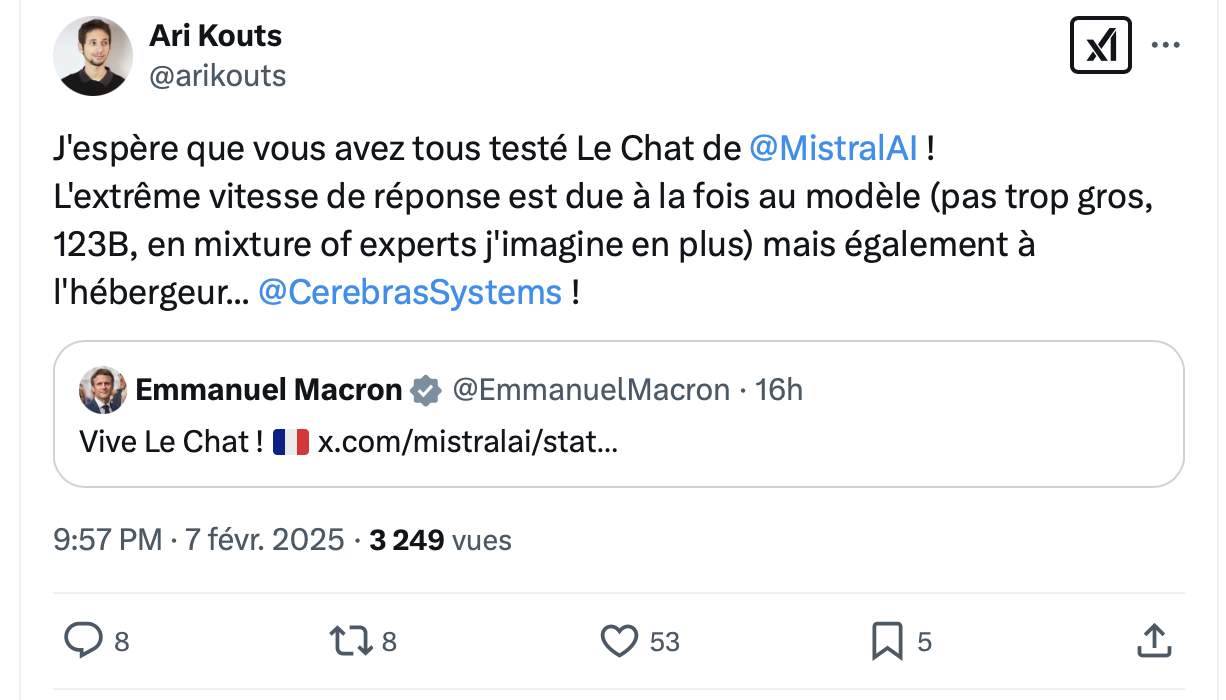Click the reply speech bubble icon
Image resolution: width=1226 pixels, height=700 pixels.
82,640
